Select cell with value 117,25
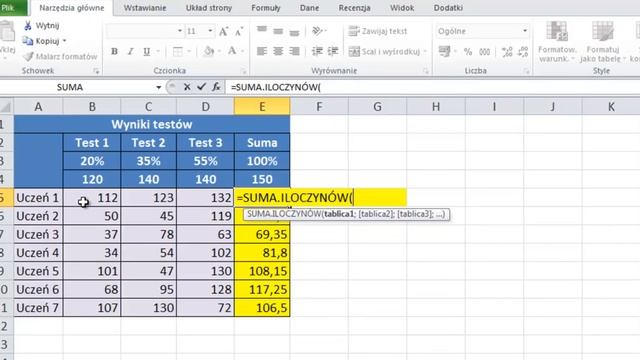Screen dimensions: 640x360 point(262,289)
